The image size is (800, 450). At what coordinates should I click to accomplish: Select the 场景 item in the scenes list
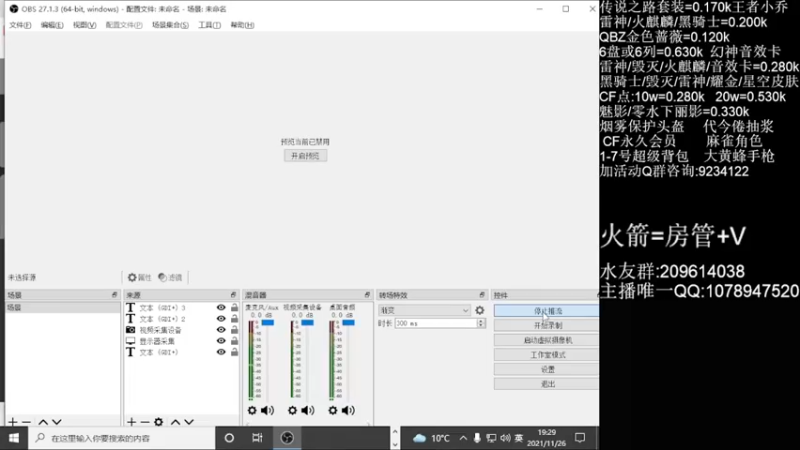click(x=63, y=307)
